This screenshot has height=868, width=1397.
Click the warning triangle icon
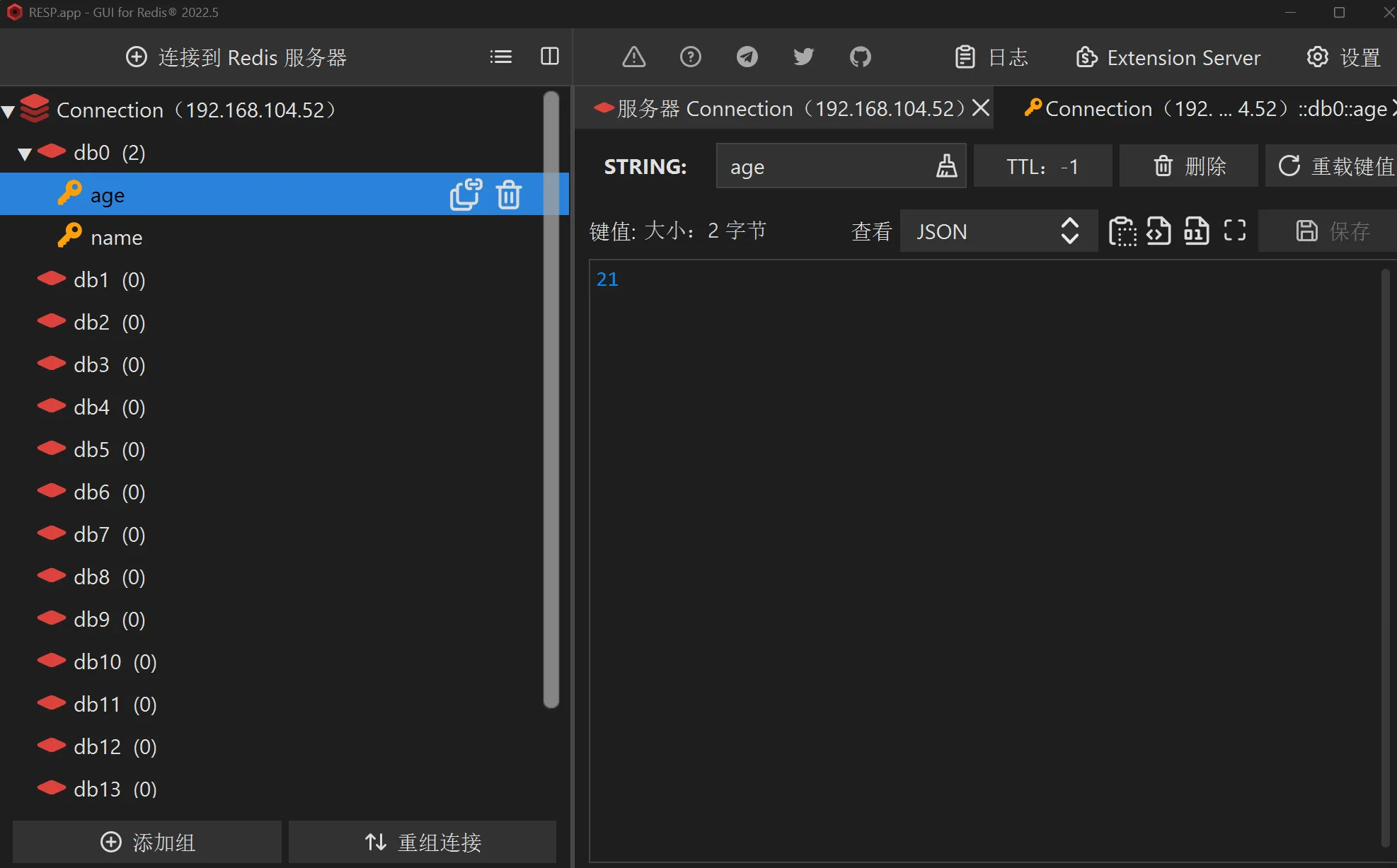[x=633, y=57]
